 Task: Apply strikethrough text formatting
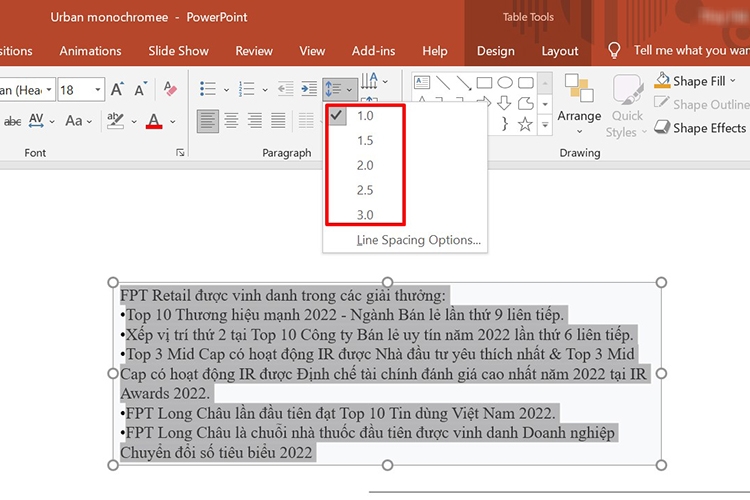(x=12, y=121)
